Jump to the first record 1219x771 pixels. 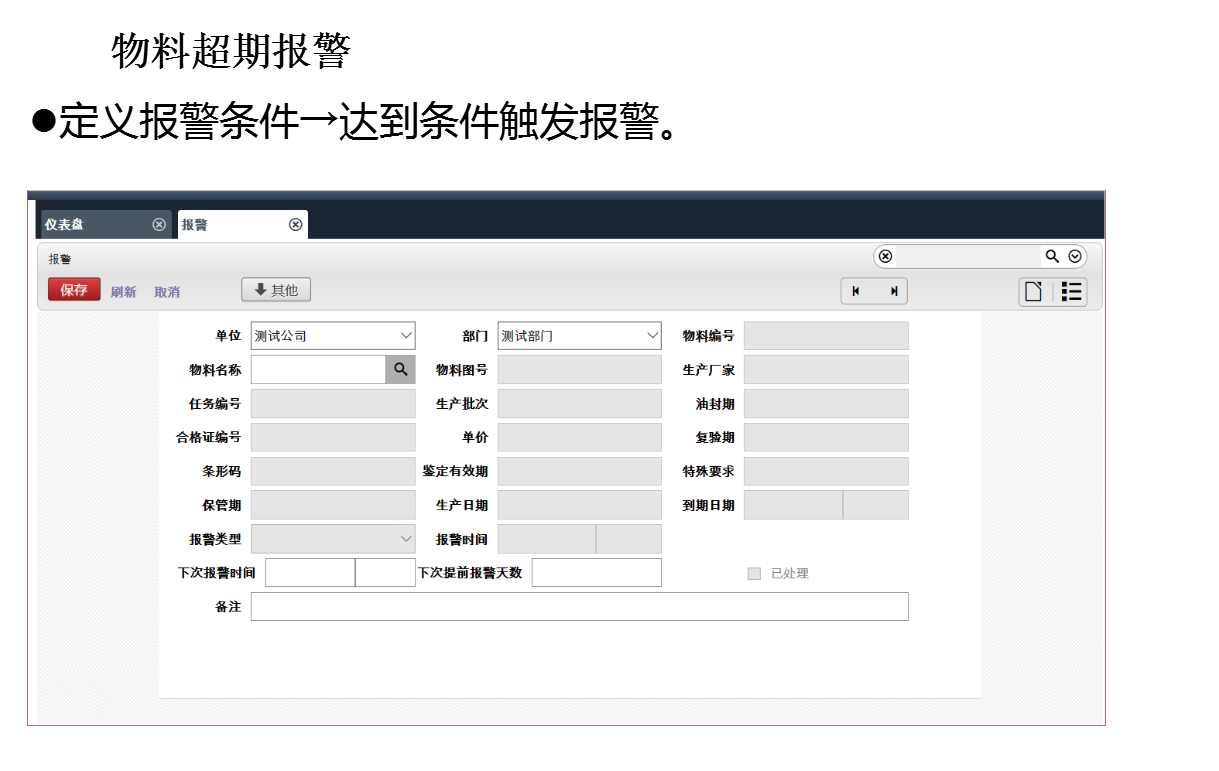(x=856, y=291)
